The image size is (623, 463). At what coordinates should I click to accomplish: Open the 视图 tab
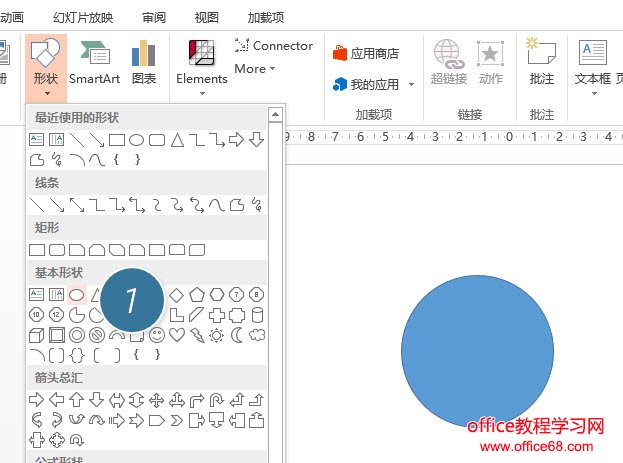(x=207, y=17)
